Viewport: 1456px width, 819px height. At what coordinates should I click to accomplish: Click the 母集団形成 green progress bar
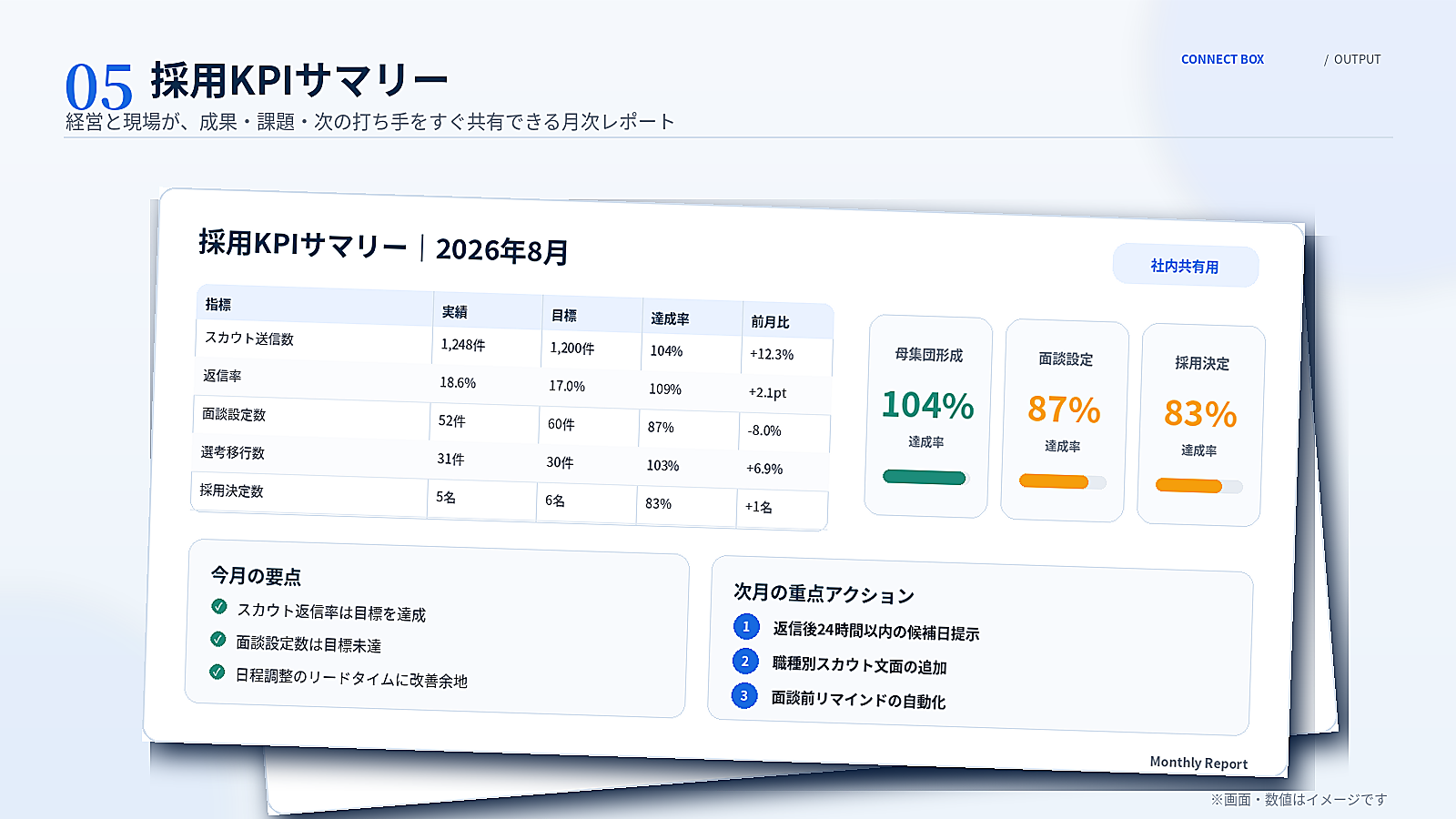pyautogui.click(x=925, y=477)
